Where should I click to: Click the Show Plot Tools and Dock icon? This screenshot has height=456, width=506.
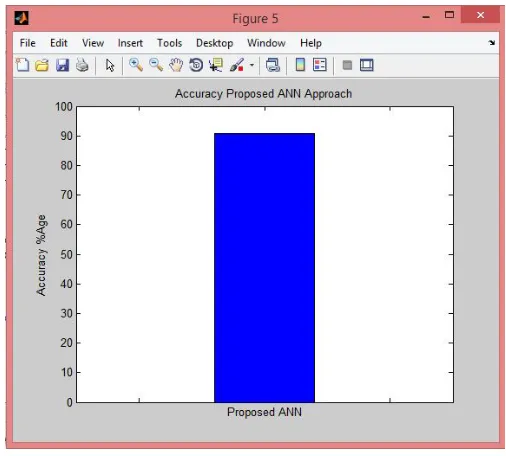pyautogui.click(x=367, y=65)
